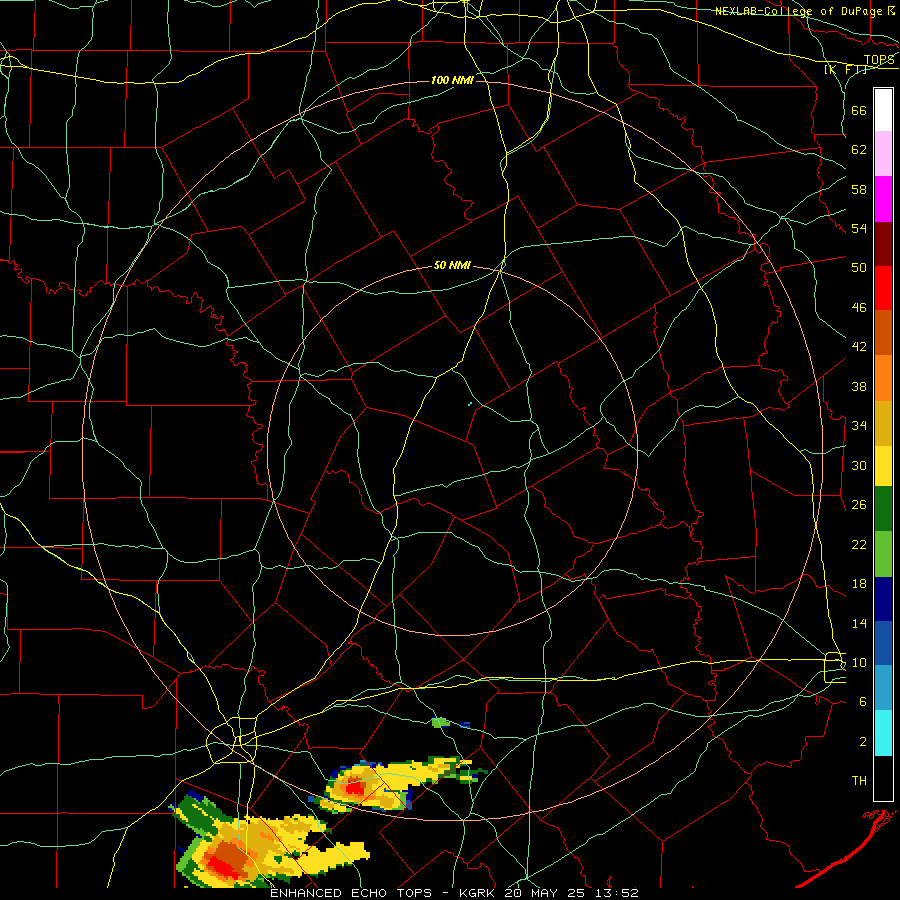This screenshot has height=900, width=900.
Task: Click the white swatch in the tops legend
Action: click(x=883, y=110)
